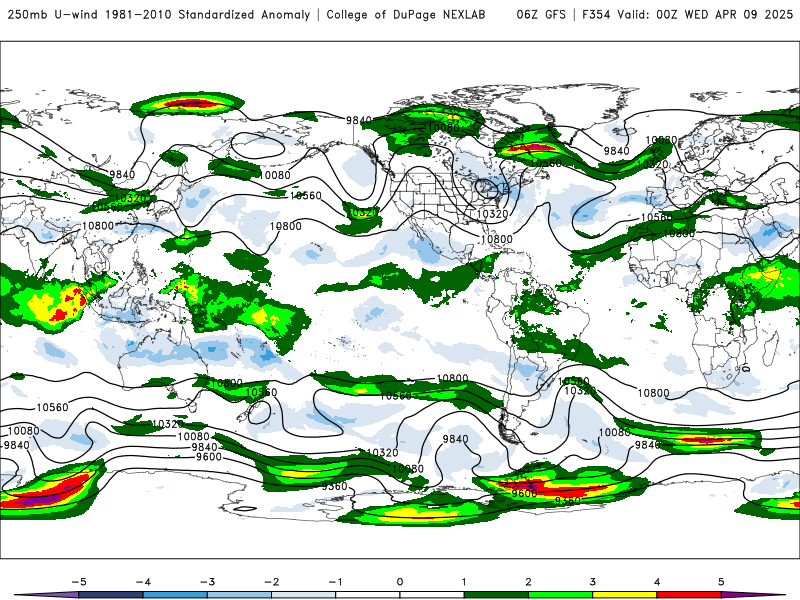
Task: Click the medium blue -4 to -3 colorbar segment
Action: [175, 595]
